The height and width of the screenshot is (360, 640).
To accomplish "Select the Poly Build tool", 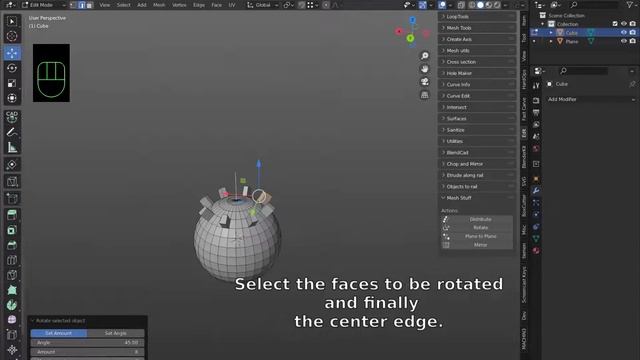I will 12,290.
